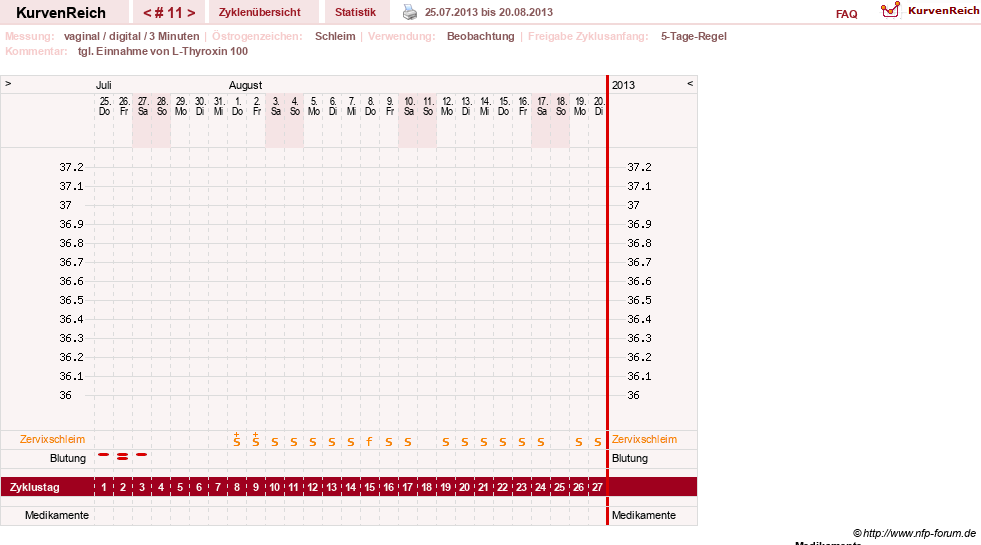Click the date header '3. Sa'
The image size is (981, 545).
[275, 106]
